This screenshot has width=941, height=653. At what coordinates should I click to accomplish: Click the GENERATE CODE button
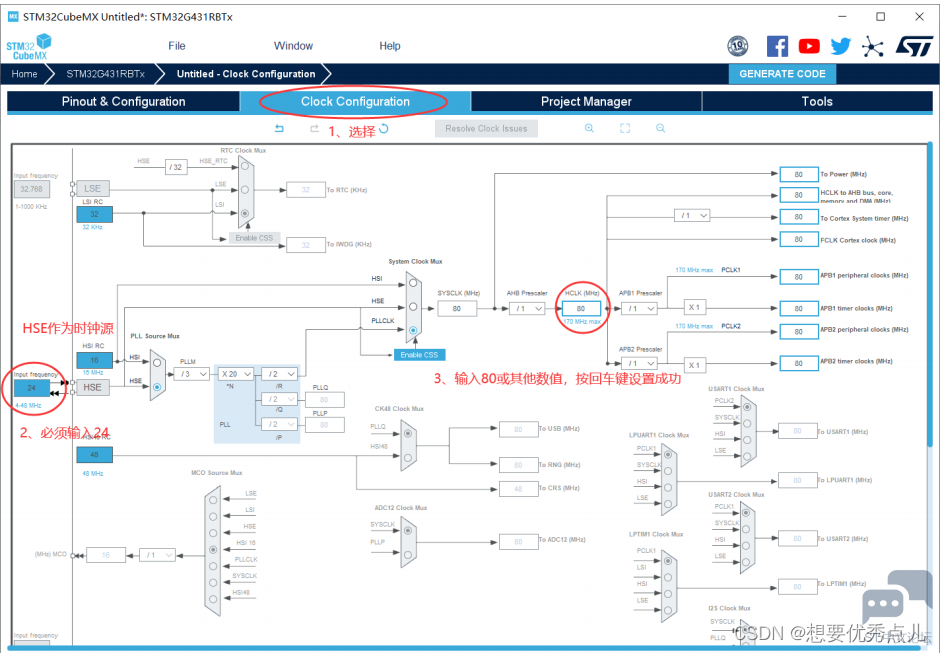click(x=782, y=74)
